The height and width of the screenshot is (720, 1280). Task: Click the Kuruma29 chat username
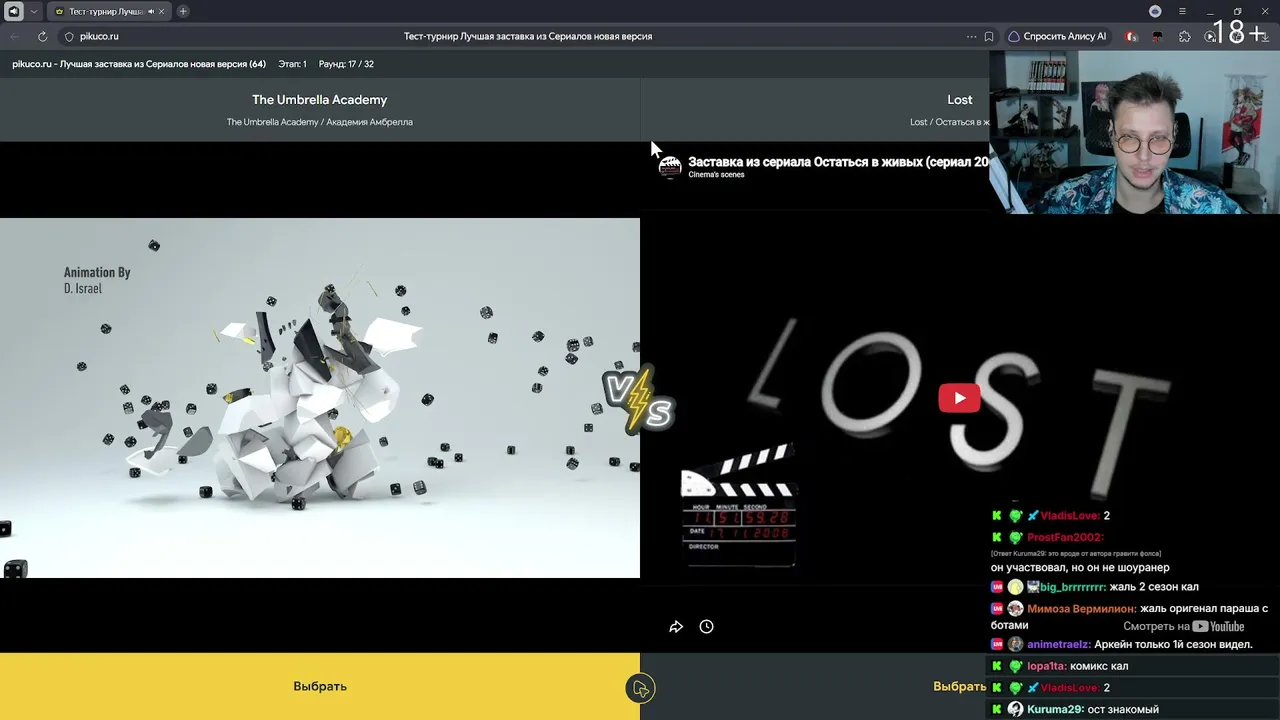[1055, 709]
